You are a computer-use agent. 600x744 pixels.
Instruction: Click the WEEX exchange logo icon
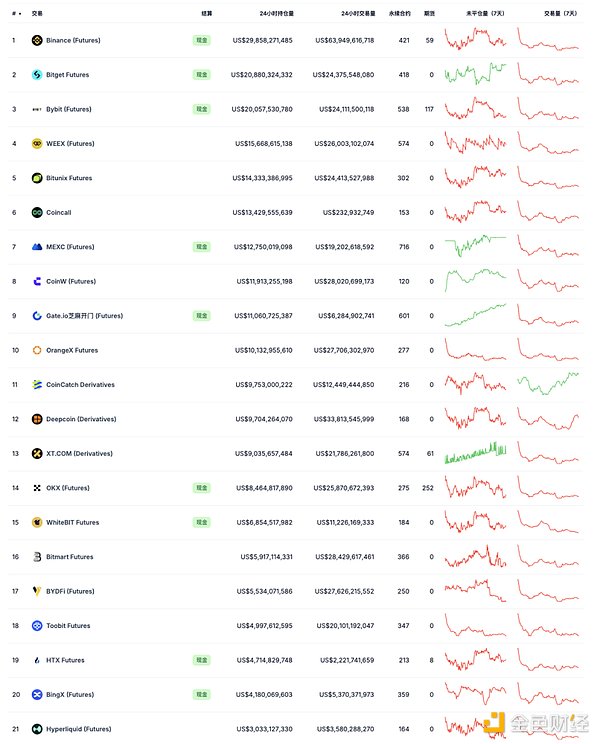pos(37,144)
